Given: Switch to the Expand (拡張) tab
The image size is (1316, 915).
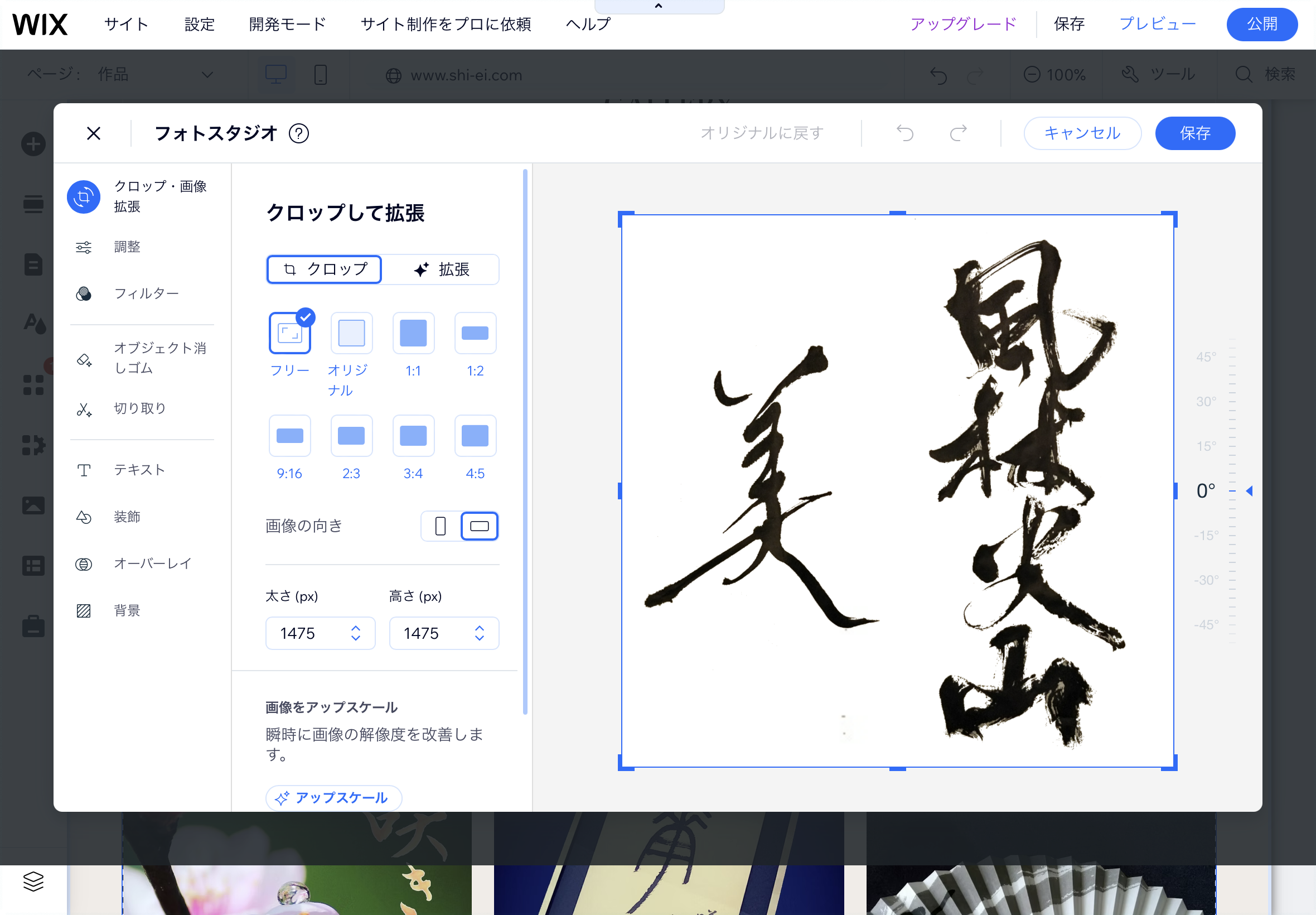Looking at the screenshot, I should 441,270.
